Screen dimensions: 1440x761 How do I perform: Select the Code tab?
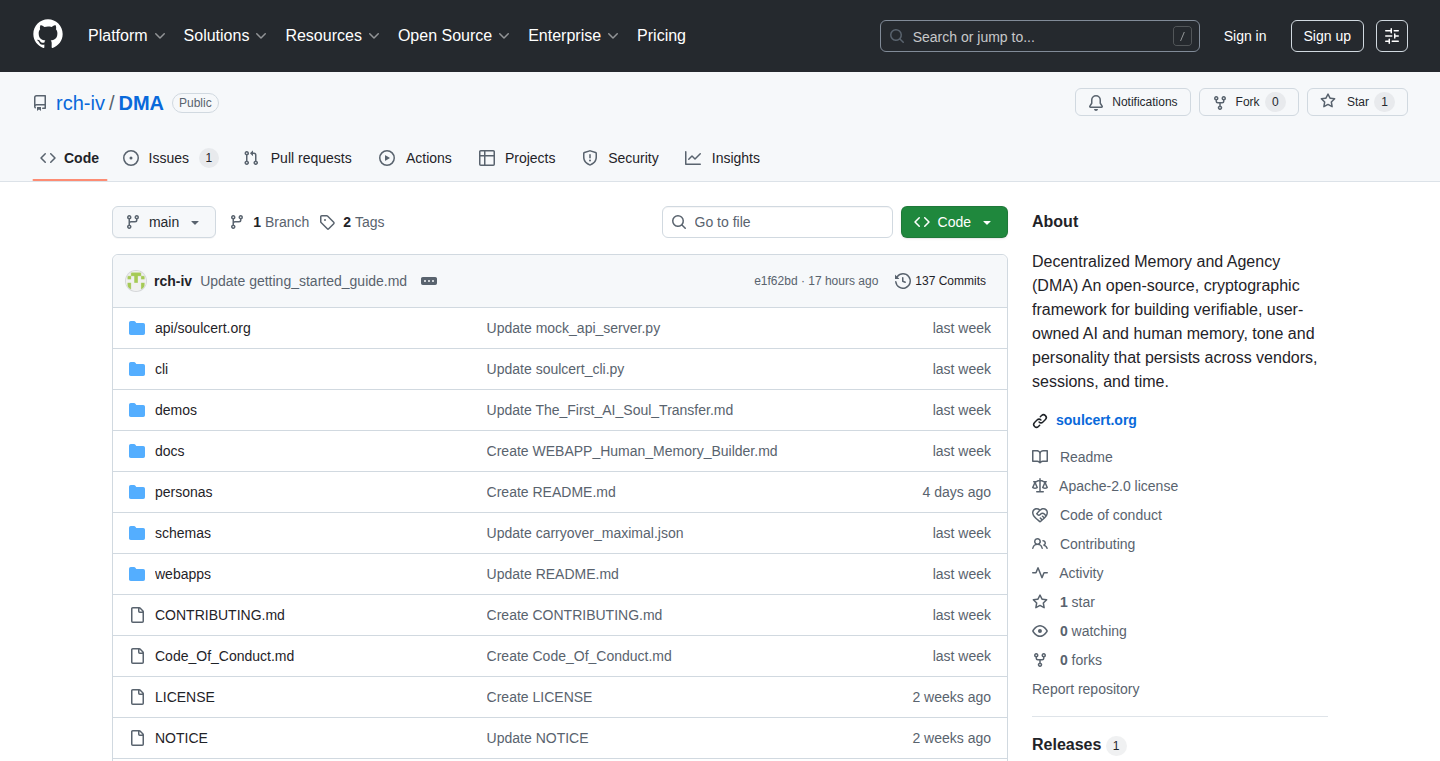70,158
